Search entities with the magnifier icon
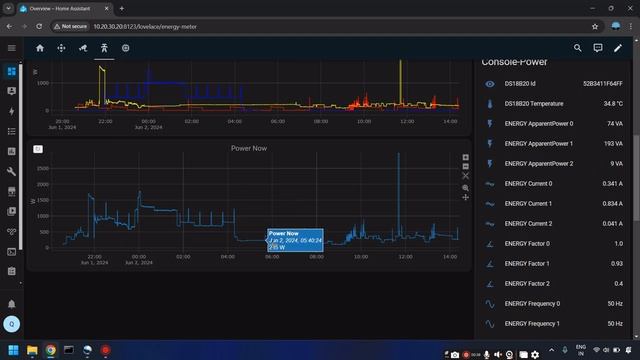This screenshot has height=360, width=640. tap(578, 48)
